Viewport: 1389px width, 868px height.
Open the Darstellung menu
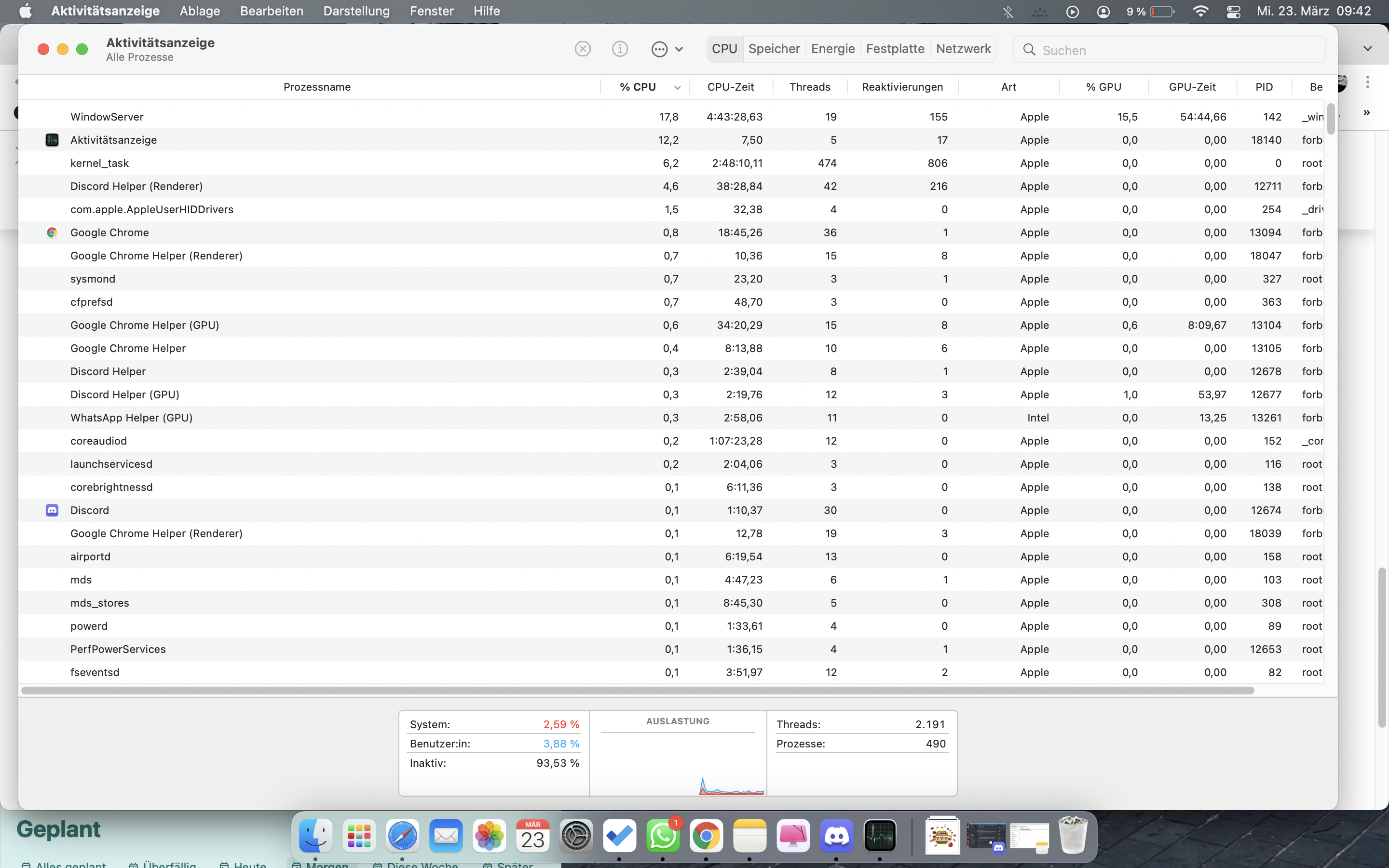click(356, 11)
